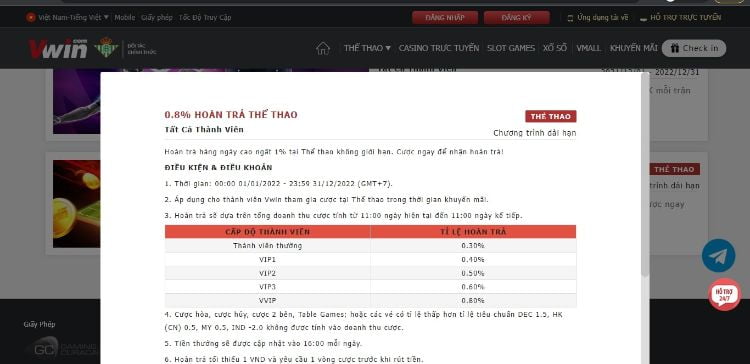Click the Real Betis partner crest icon
750x364 pixels.
tap(106, 47)
